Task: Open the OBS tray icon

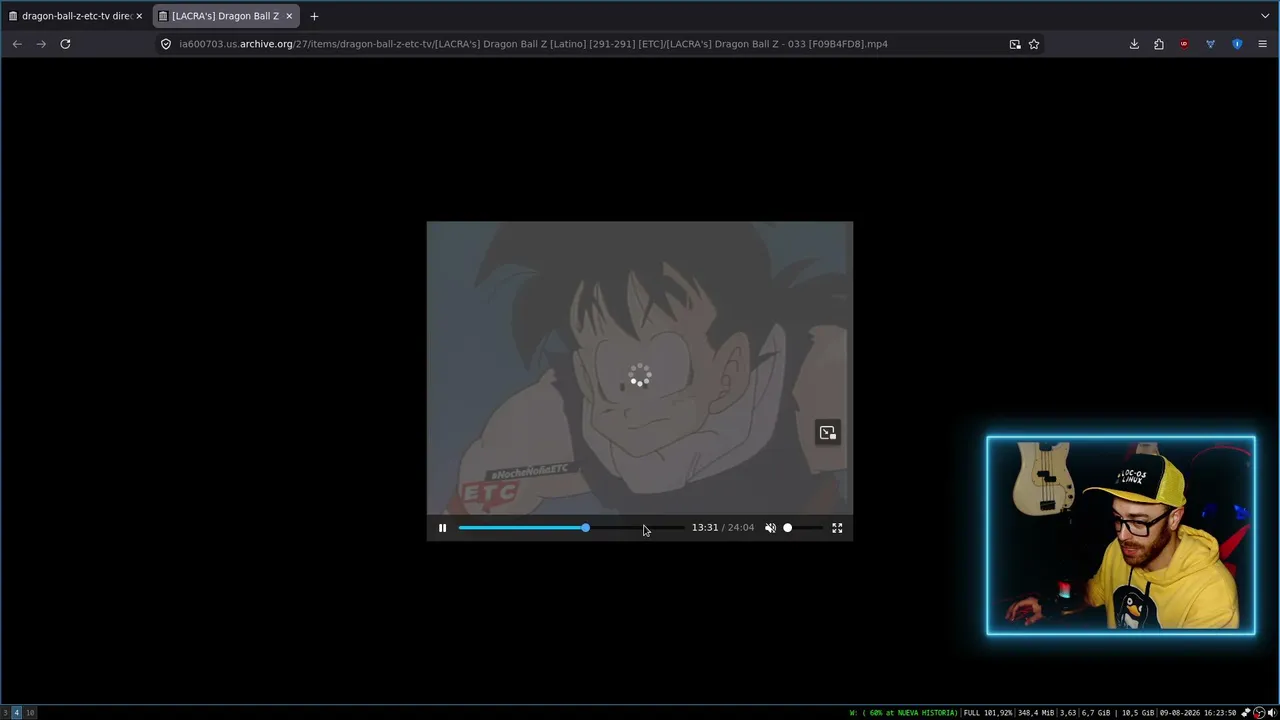Action: tap(1259, 713)
